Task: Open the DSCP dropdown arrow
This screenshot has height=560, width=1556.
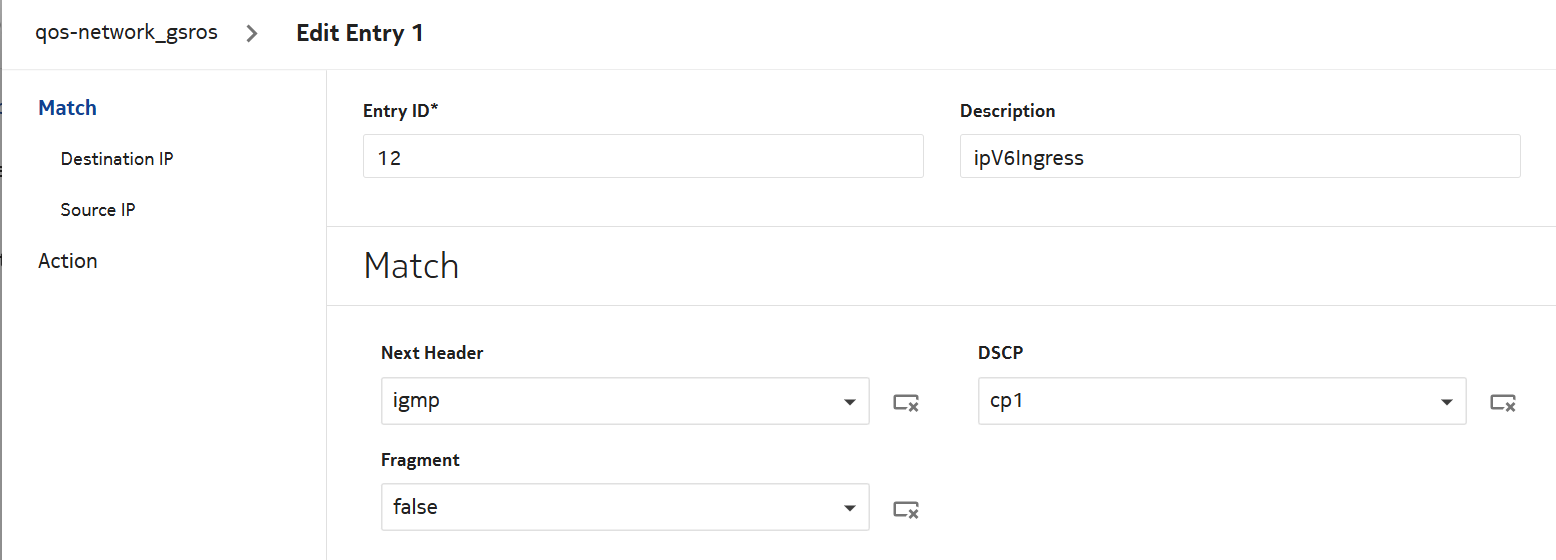Action: click(1446, 402)
